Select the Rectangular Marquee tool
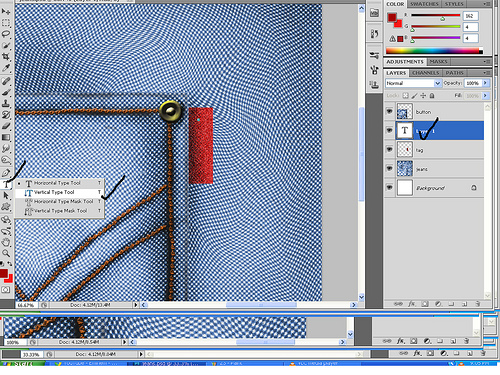 (6, 23)
